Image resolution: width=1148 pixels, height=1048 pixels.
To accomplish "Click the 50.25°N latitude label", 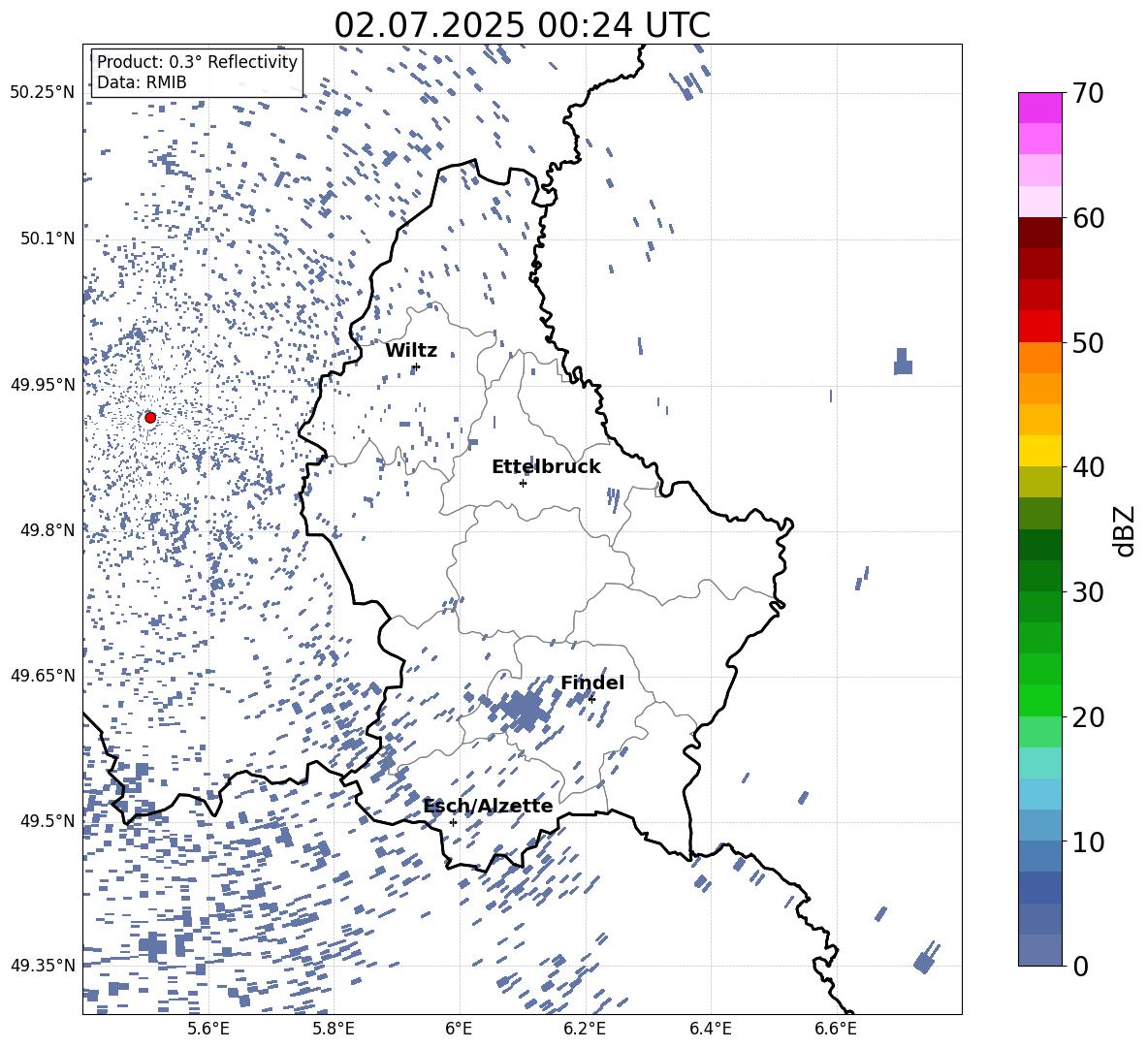I will pos(43,93).
